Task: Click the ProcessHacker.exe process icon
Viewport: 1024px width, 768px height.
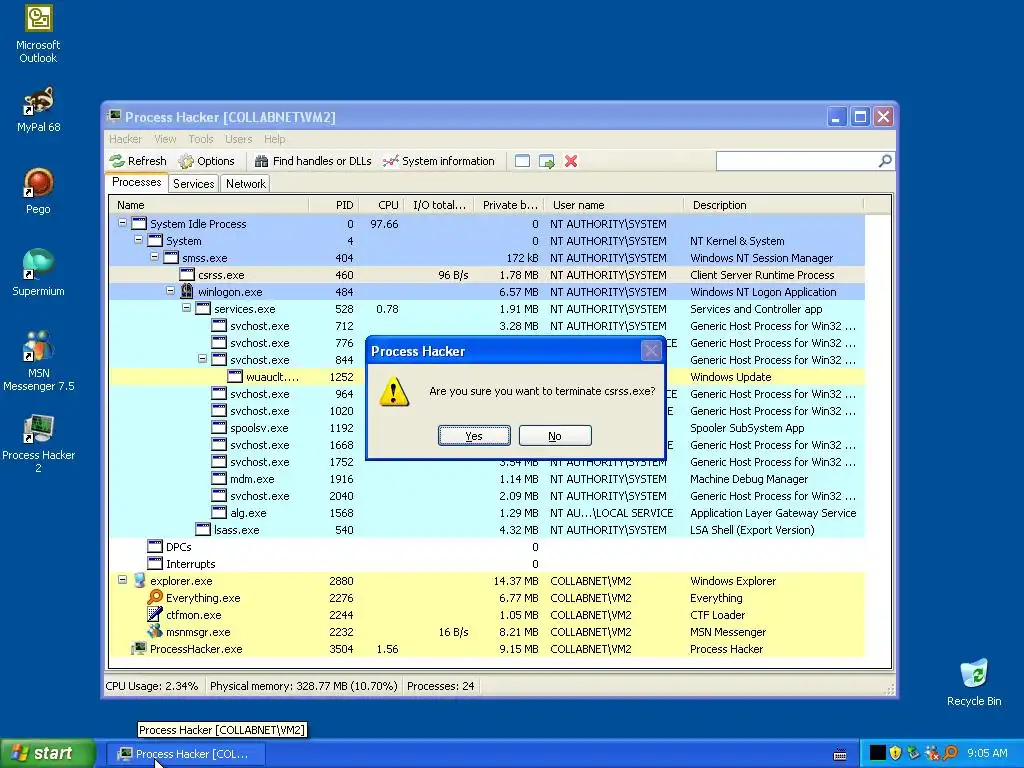Action: pos(139,648)
